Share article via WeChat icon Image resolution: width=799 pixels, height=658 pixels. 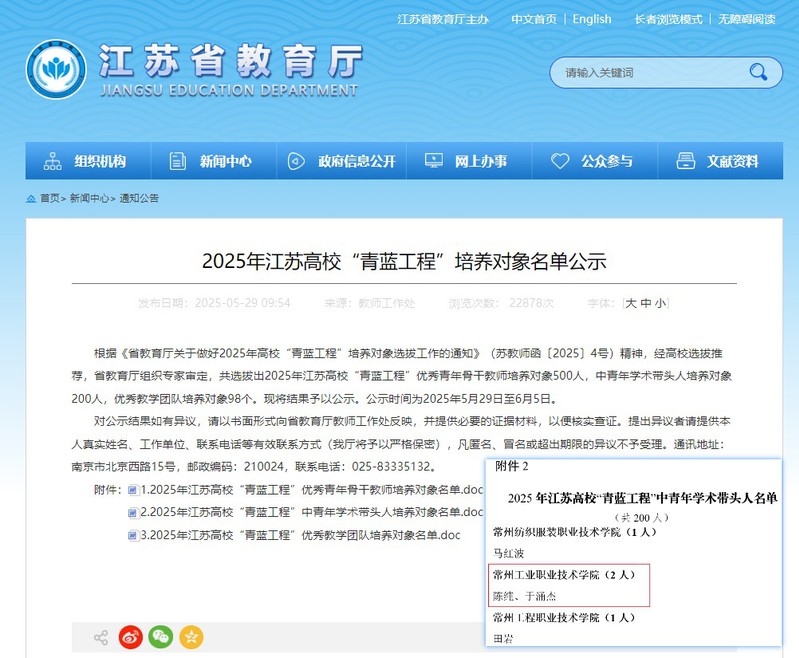(x=161, y=636)
